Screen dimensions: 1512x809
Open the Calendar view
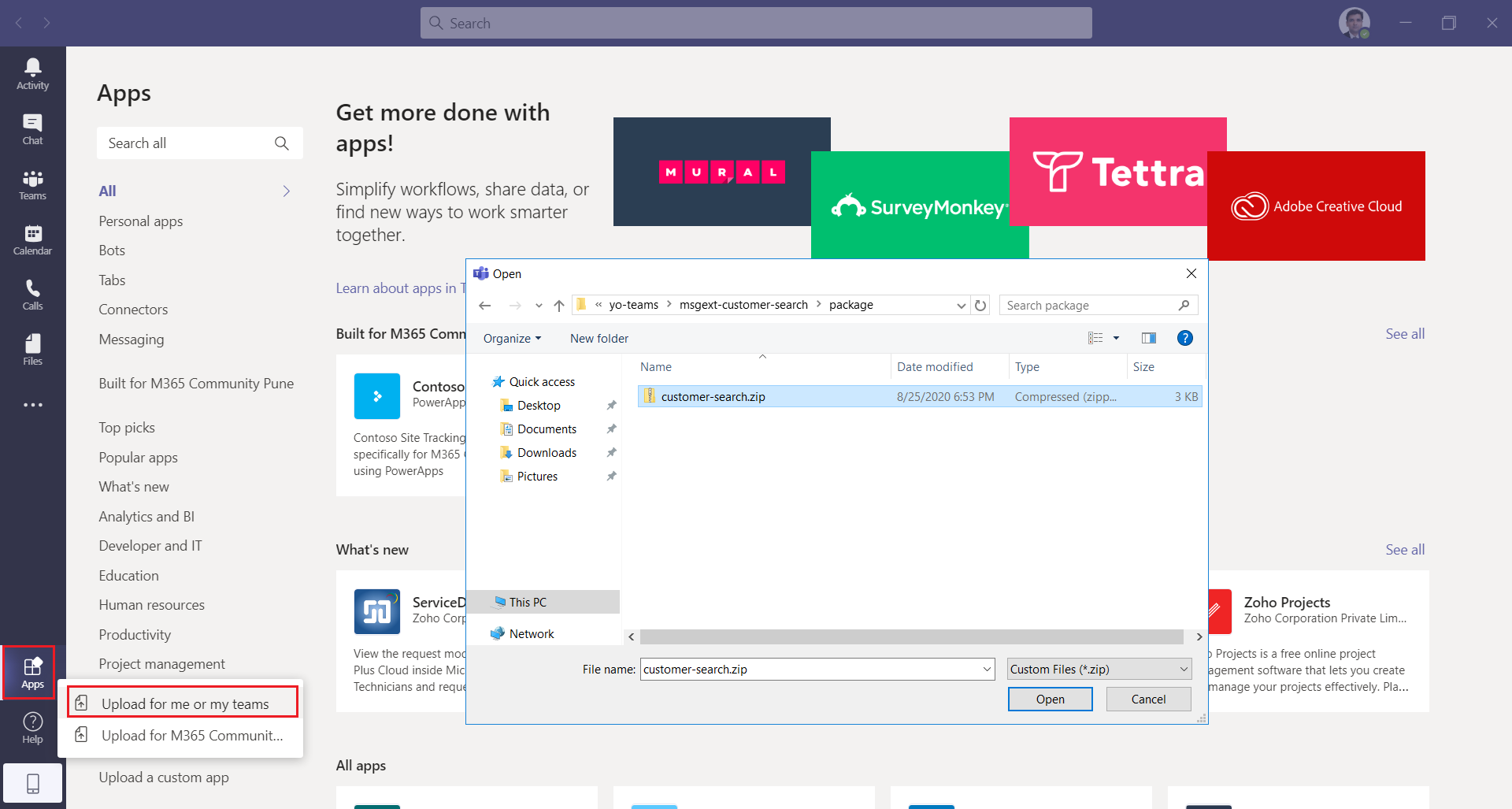(32, 239)
